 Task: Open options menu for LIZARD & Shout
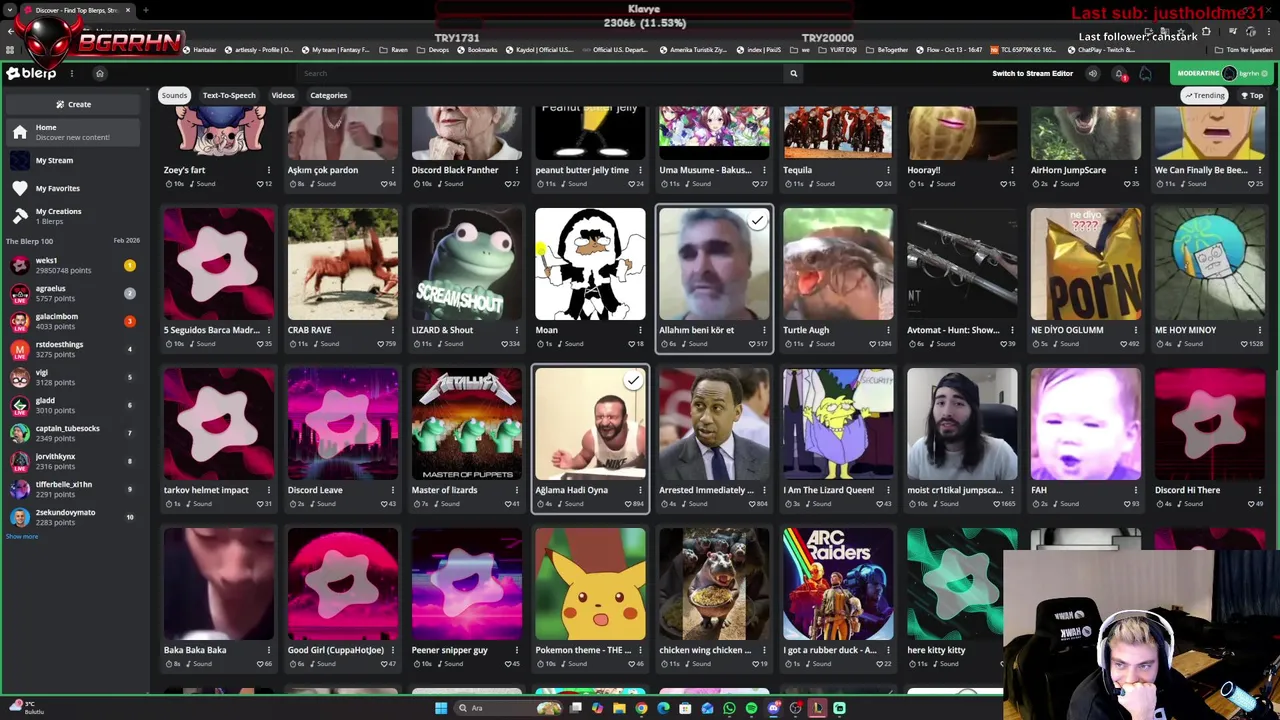tap(517, 330)
